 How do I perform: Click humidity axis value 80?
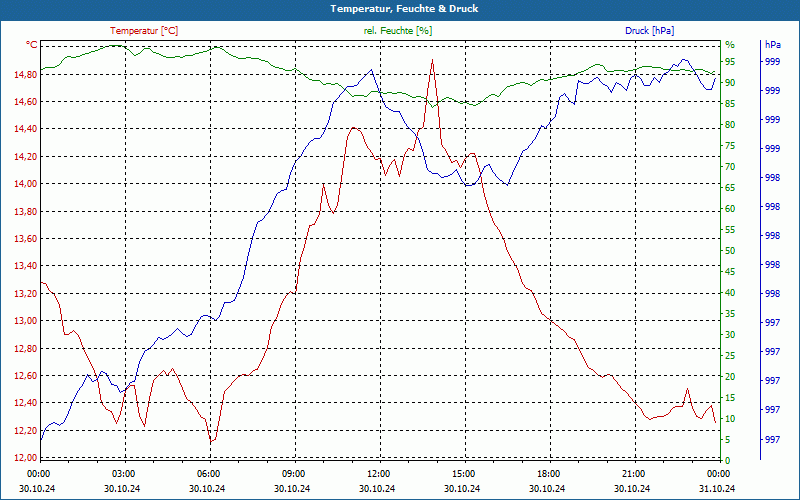730,124
